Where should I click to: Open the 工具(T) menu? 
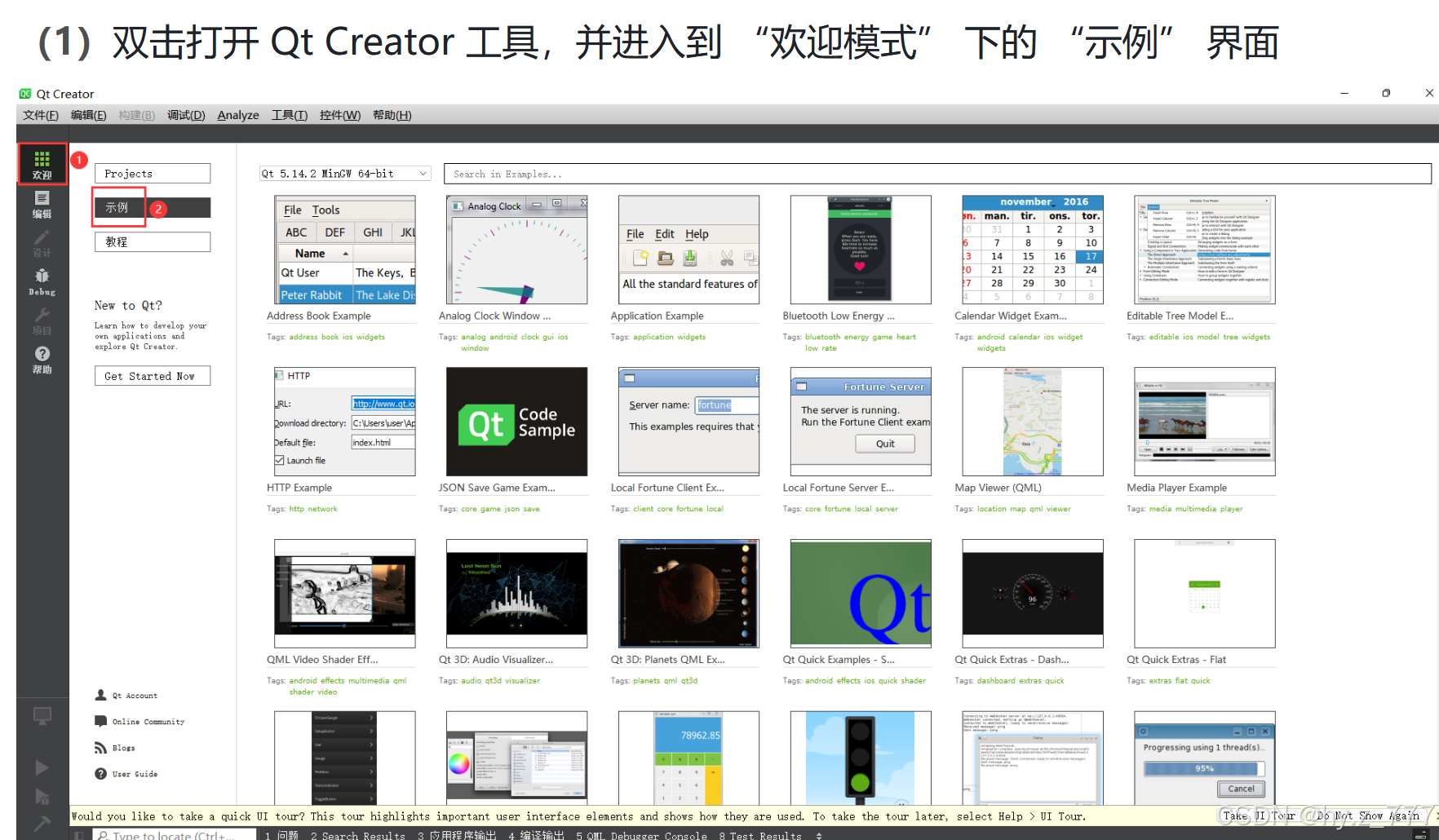pos(290,115)
